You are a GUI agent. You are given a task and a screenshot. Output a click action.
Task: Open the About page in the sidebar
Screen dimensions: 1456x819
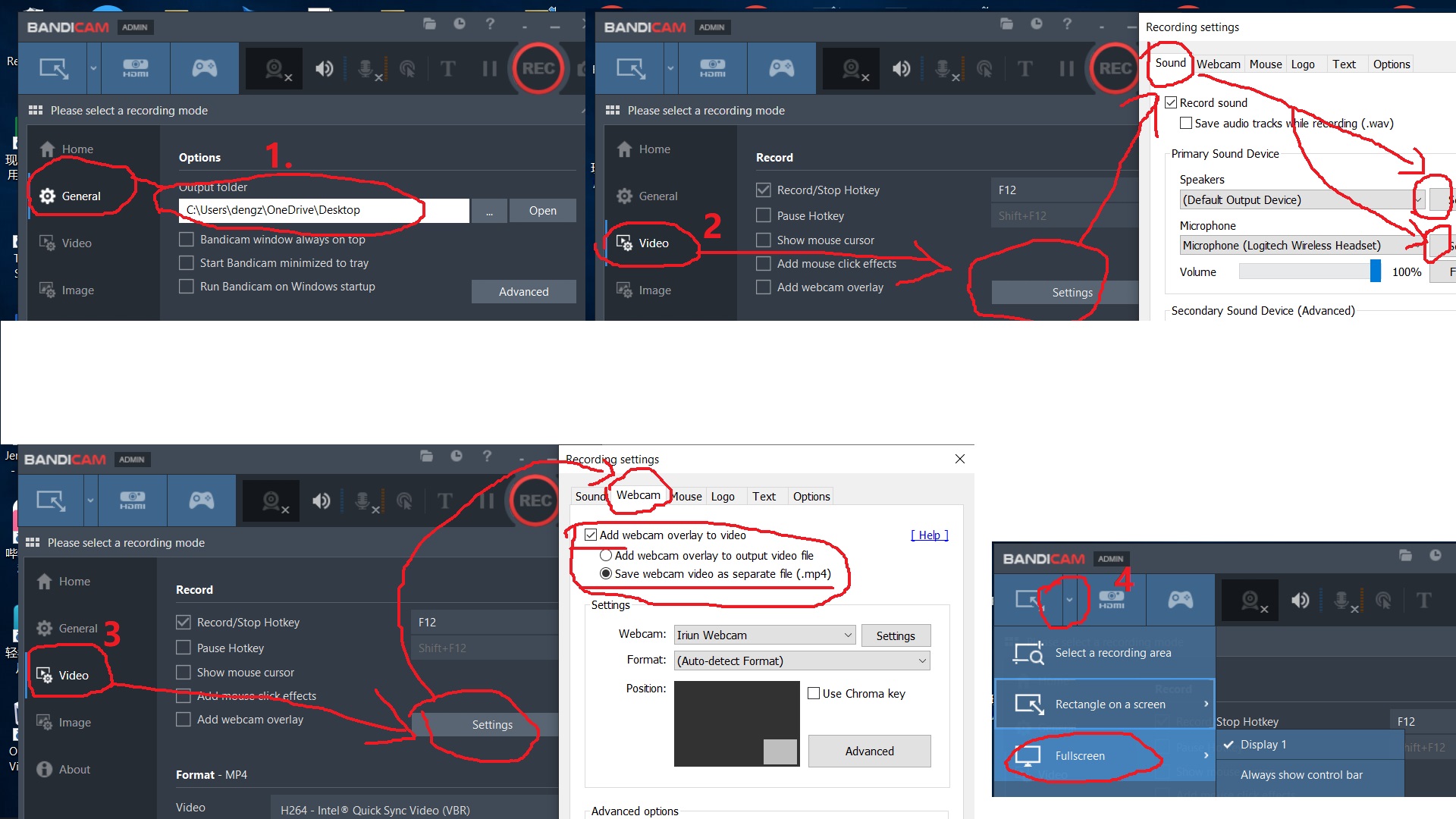click(64, 769)
